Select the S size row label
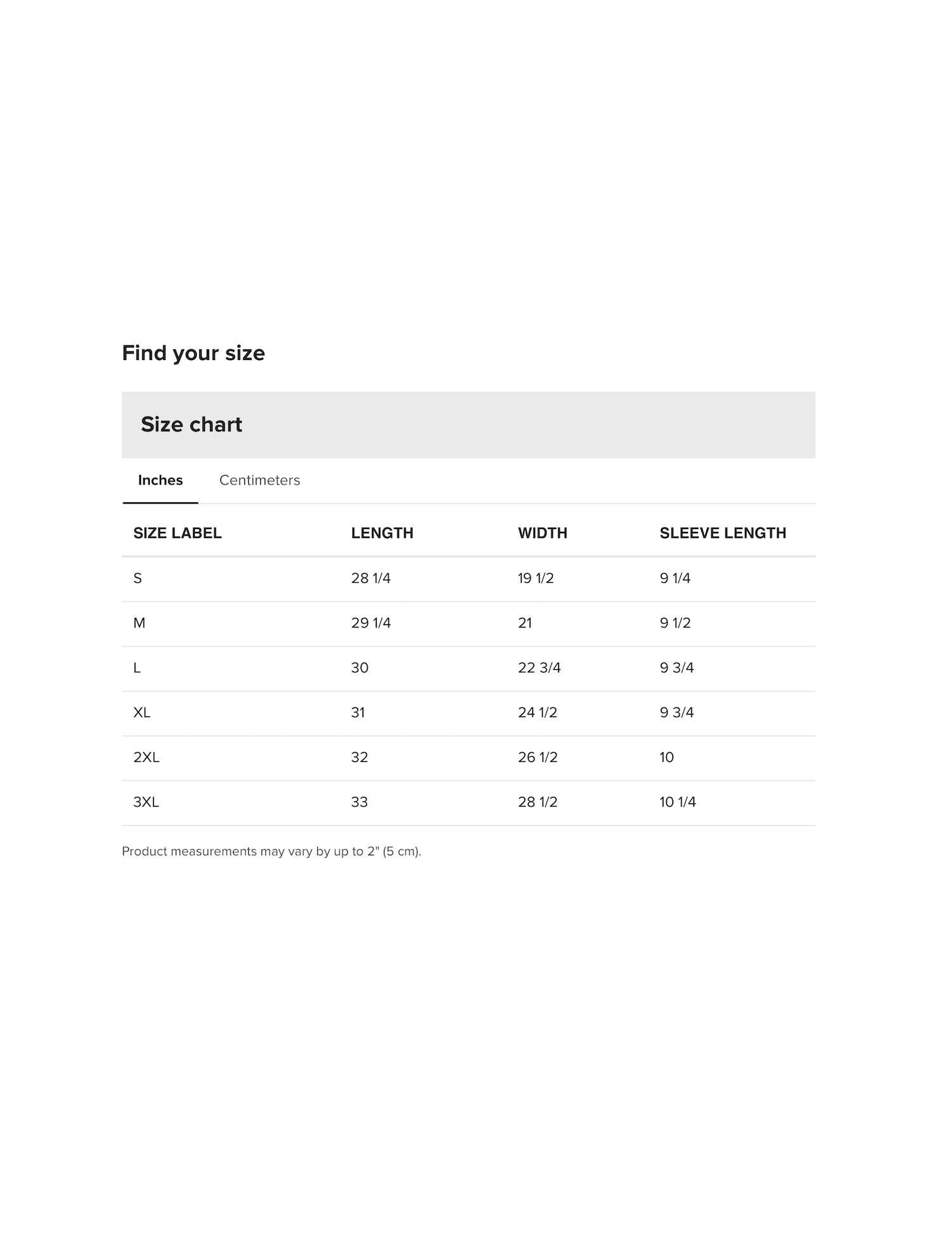952x1256 pixels. 138,578
